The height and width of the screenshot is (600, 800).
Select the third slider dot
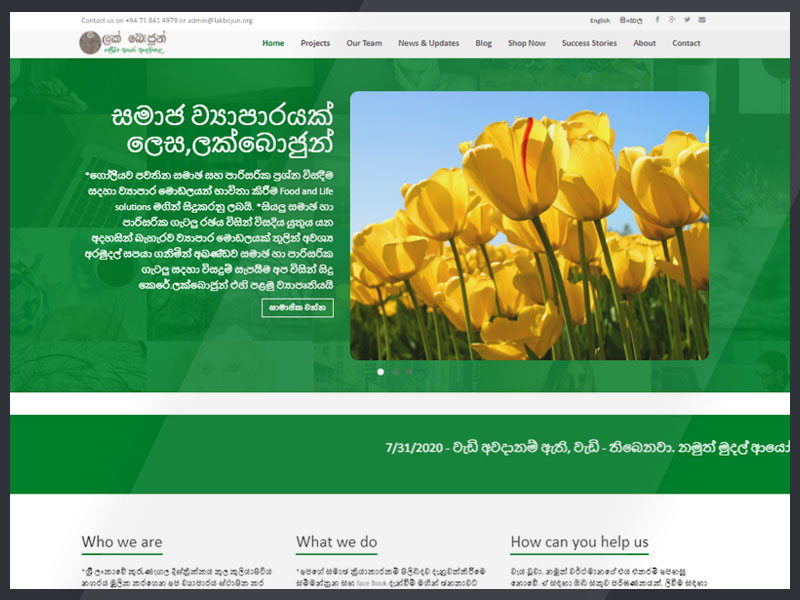coord(409,371)
